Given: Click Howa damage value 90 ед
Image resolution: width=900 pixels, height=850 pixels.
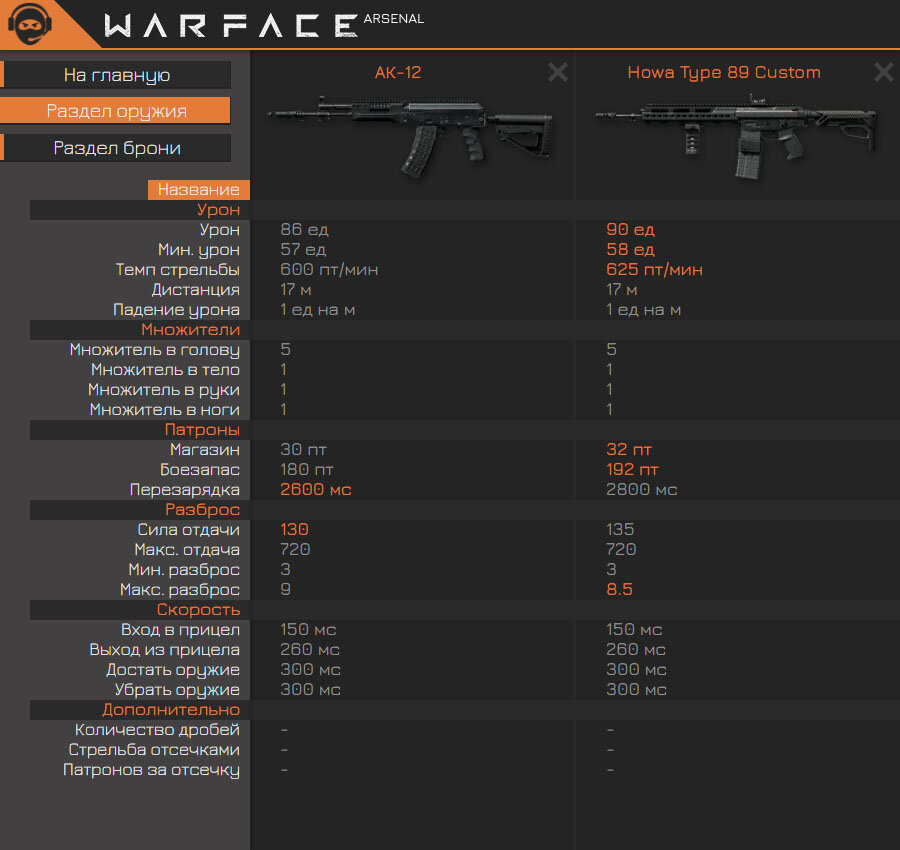Looking at the screenshot, I should 630,230.
